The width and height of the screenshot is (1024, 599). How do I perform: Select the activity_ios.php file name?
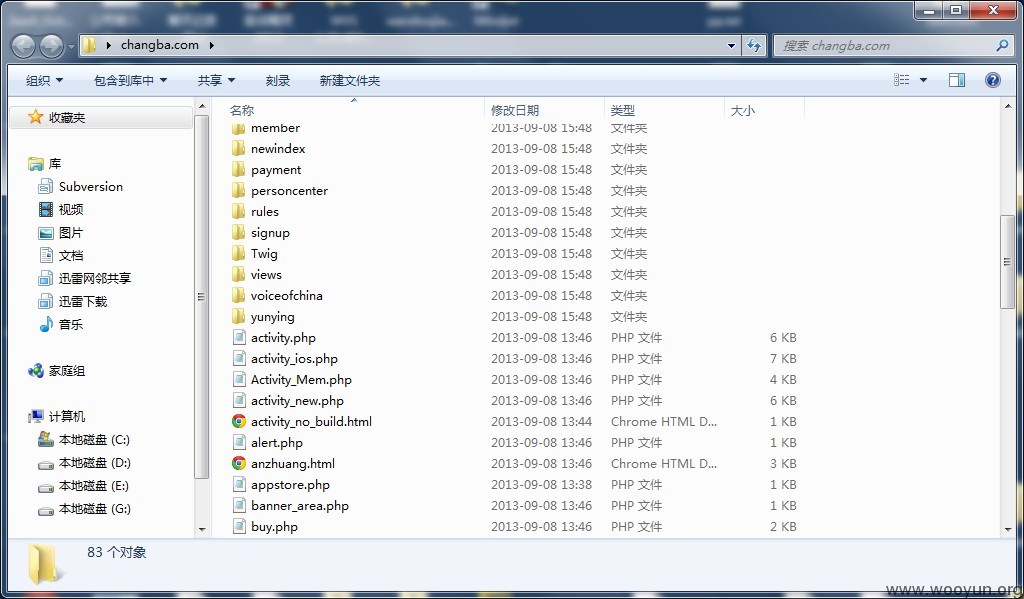pyautogui.click(x=294, y=359)
